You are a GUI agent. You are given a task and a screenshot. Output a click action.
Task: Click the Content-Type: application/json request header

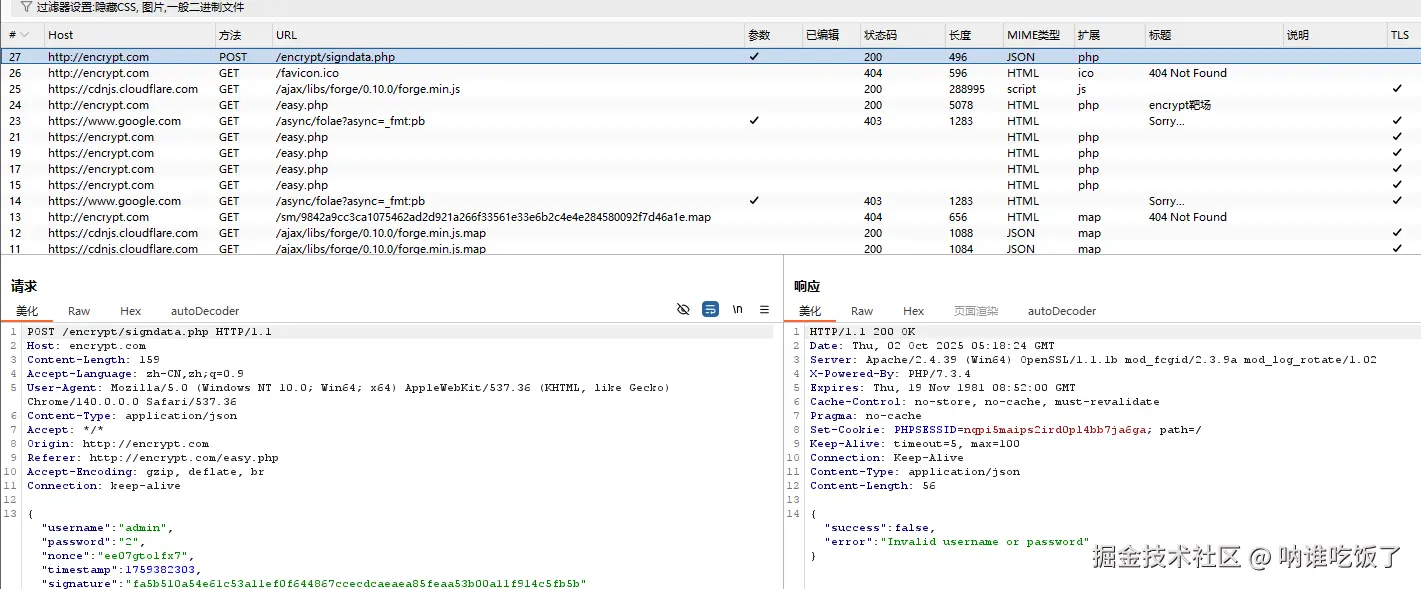[x=132, y=416]
